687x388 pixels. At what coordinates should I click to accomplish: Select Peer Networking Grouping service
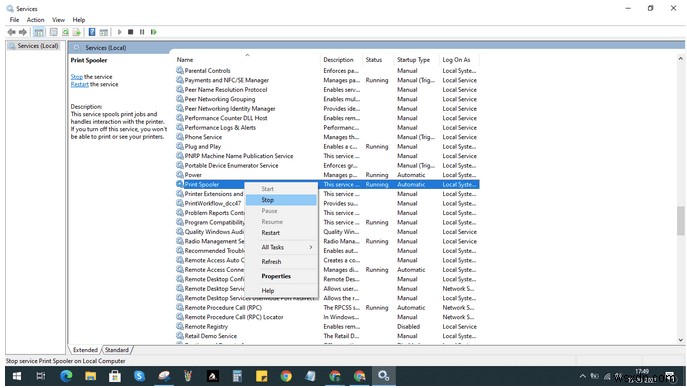click(327, 99)
